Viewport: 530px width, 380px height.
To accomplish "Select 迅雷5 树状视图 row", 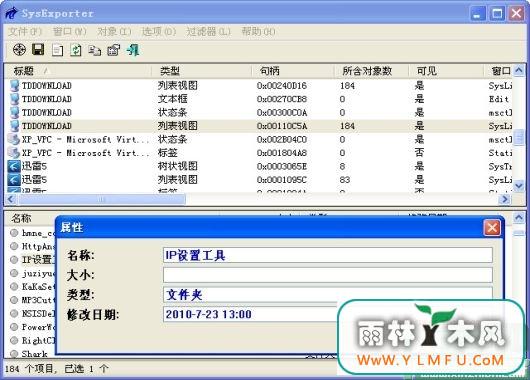I will 260,166.
